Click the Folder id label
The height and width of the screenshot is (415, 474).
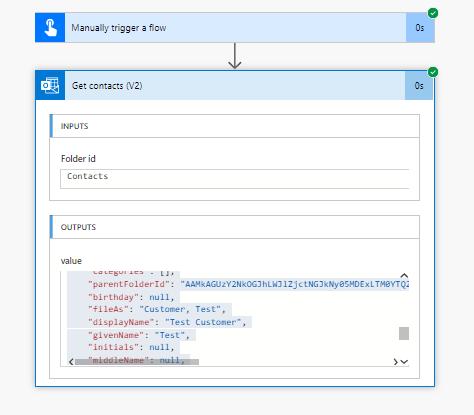[78, 159]
